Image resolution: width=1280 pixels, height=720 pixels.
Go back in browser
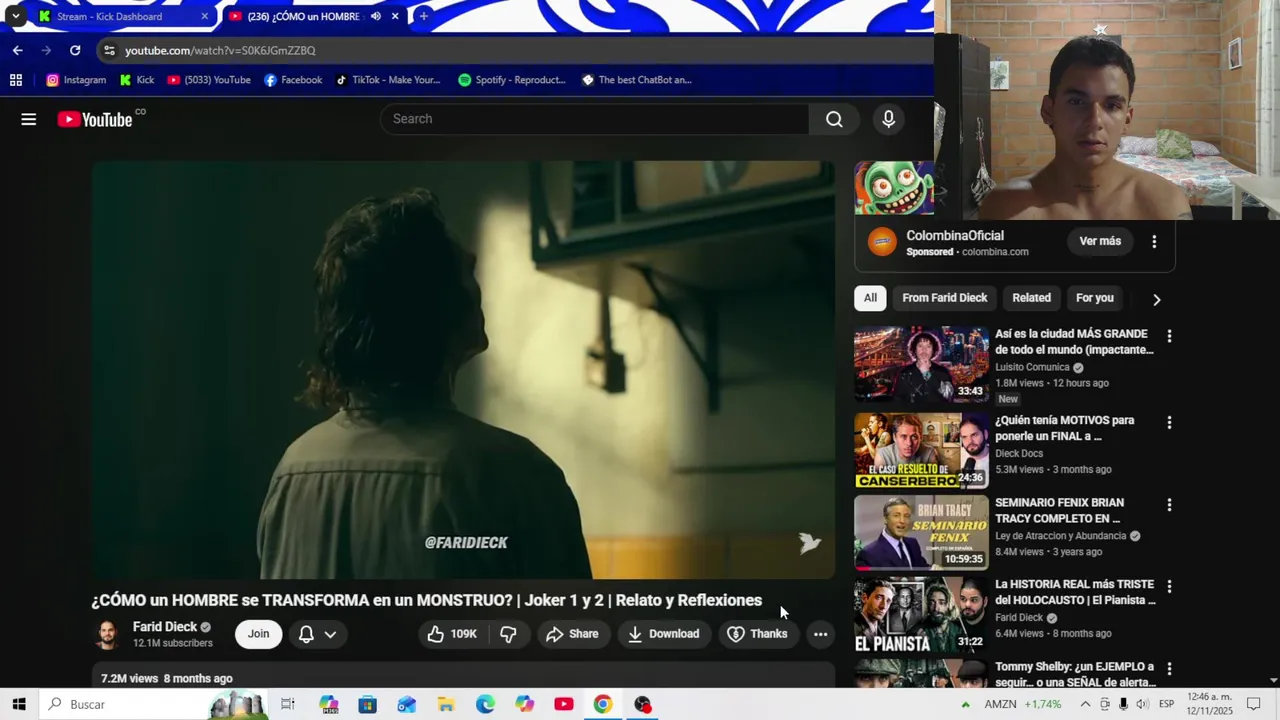click(x=18, y=50)
